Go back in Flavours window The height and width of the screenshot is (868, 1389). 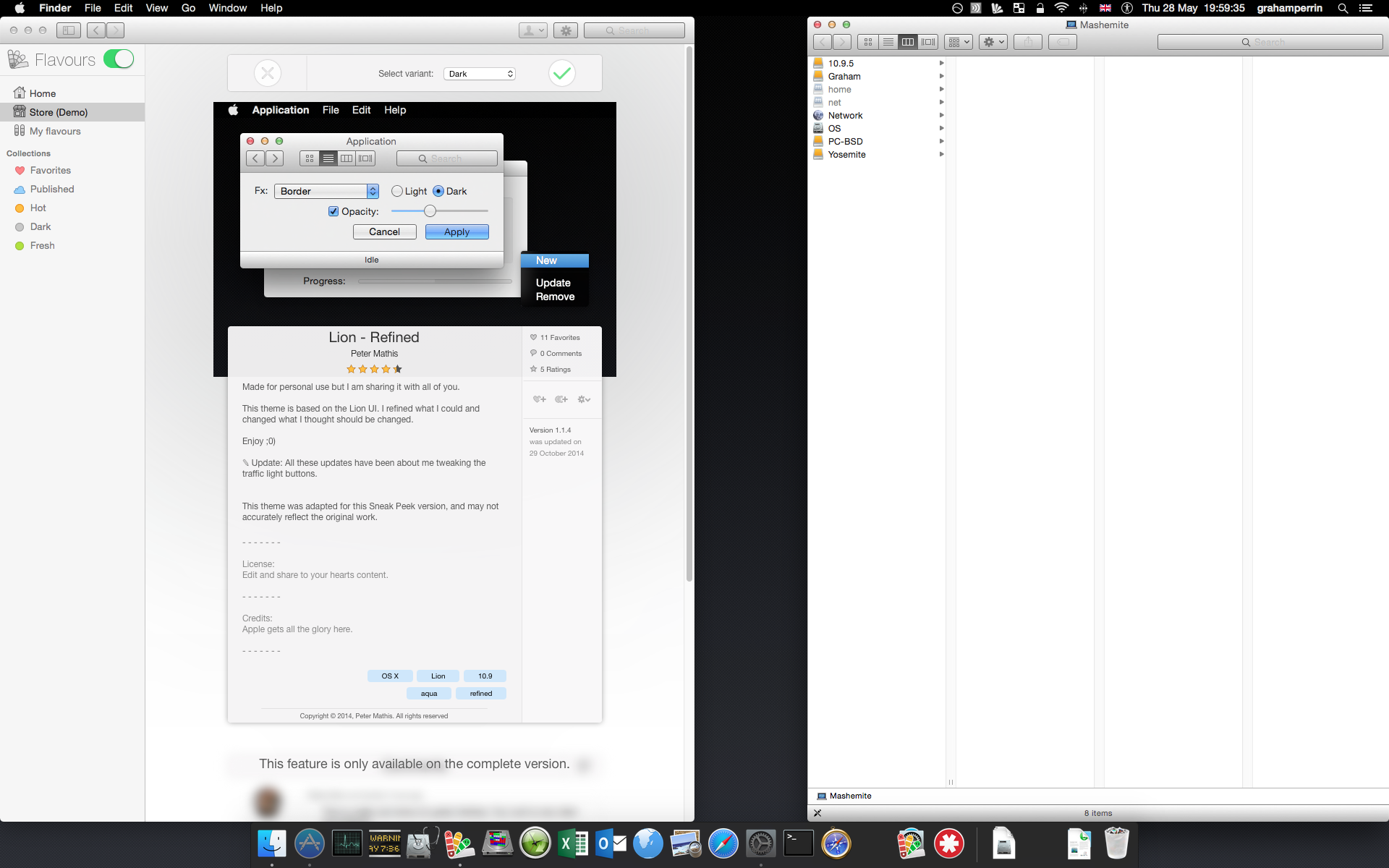(96, 30)
